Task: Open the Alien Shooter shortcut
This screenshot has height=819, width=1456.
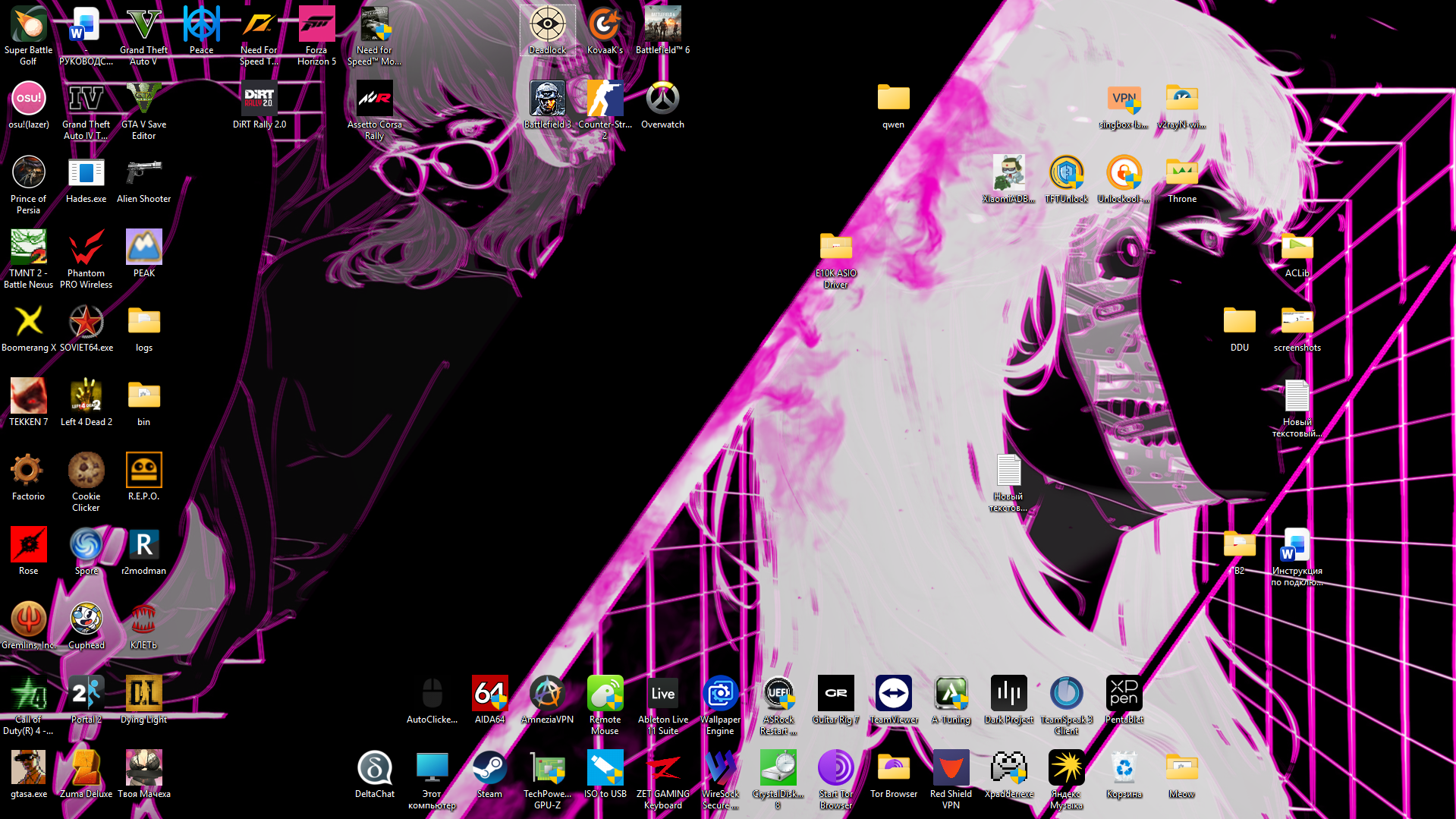Action: click(x=144, y=179)
